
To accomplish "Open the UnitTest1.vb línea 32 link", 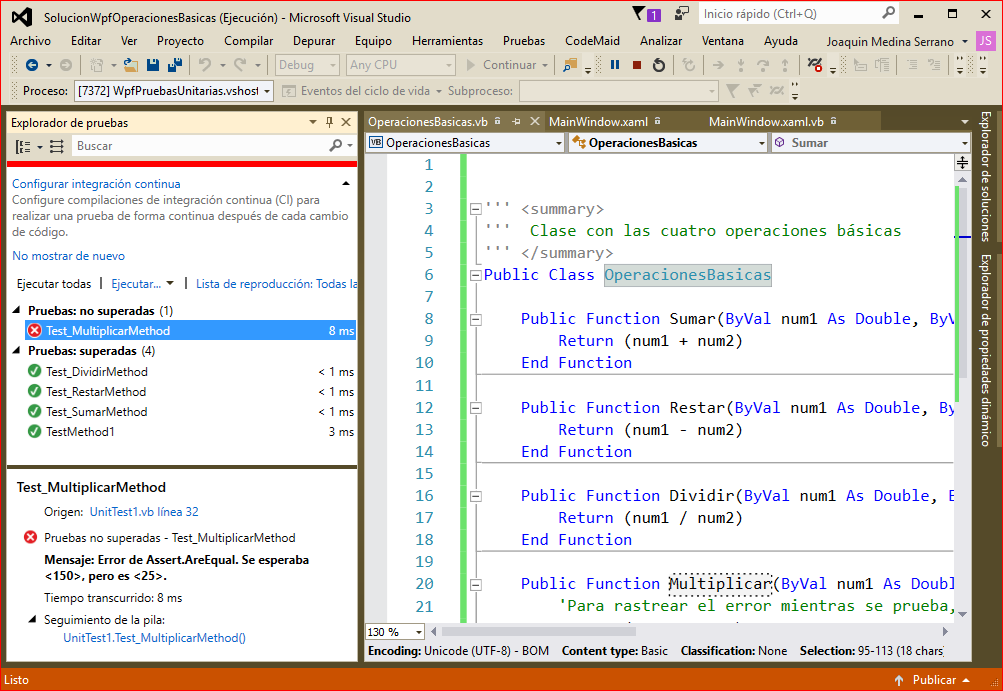I will [x=144, y=512].
